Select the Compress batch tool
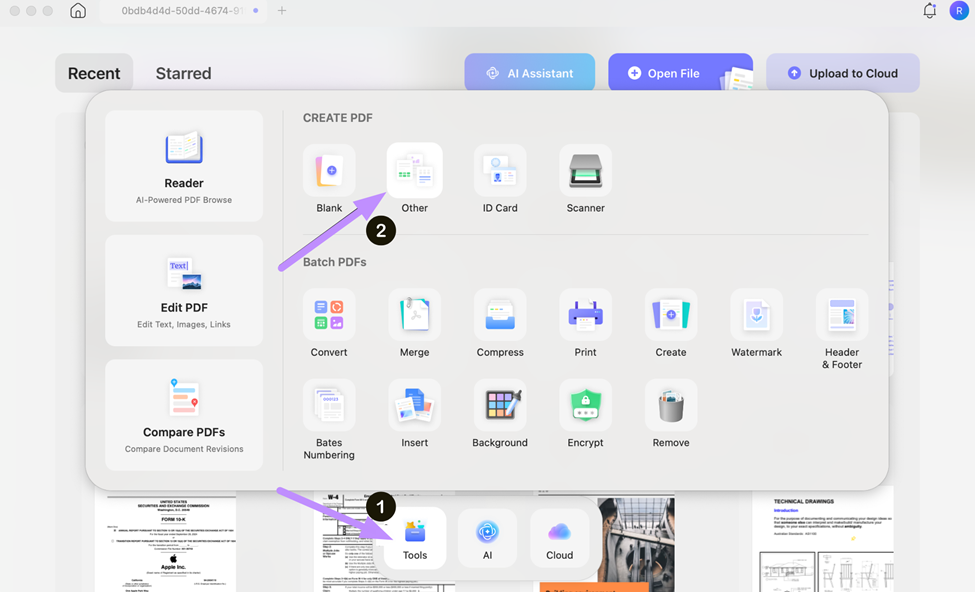Image resolution: width=975 pixels, height=592 pixels. point(500,315)
